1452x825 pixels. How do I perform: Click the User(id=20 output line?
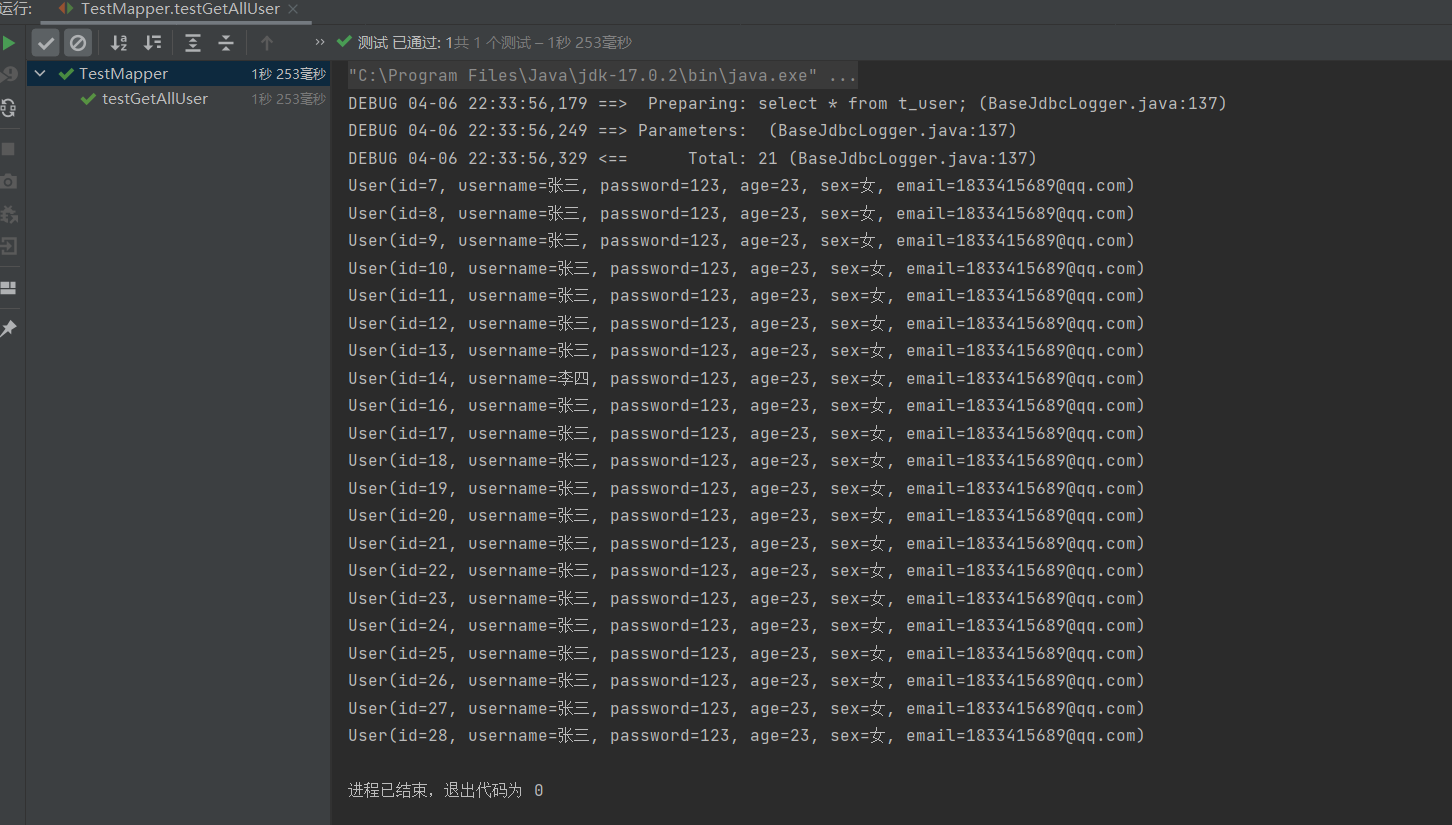tap(747, 516)
